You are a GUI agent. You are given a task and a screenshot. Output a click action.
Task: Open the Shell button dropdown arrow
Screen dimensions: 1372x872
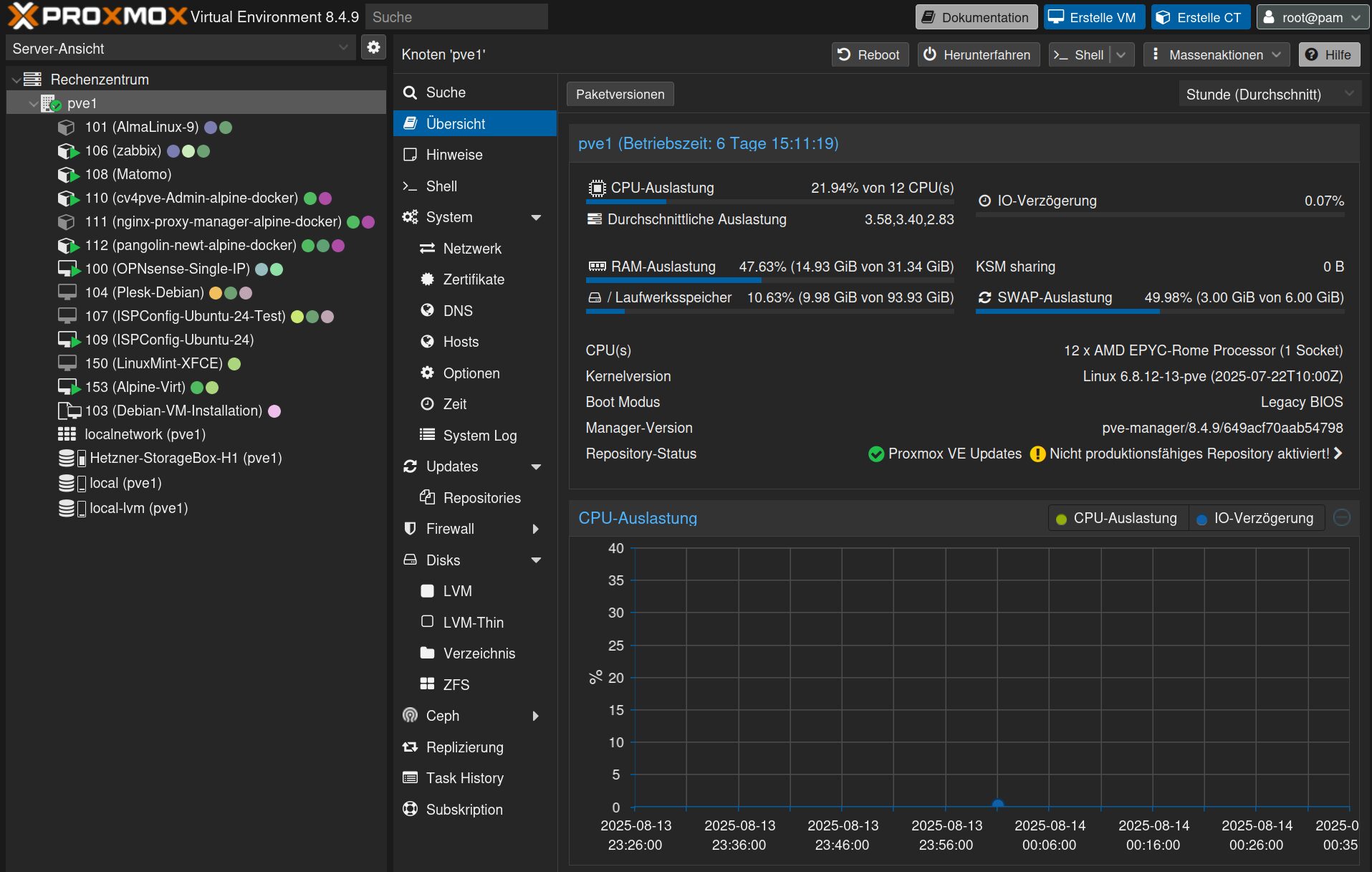coord(1121,55)
